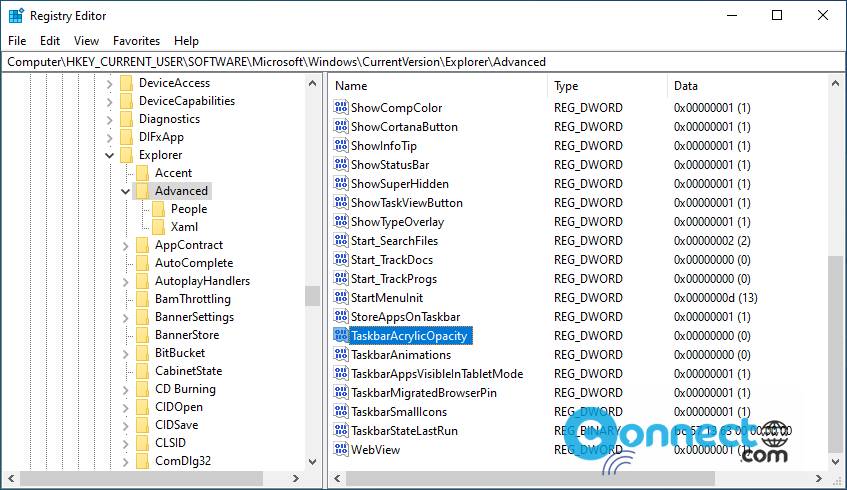Click the Advanced folder icon in tree

(143, 191)
